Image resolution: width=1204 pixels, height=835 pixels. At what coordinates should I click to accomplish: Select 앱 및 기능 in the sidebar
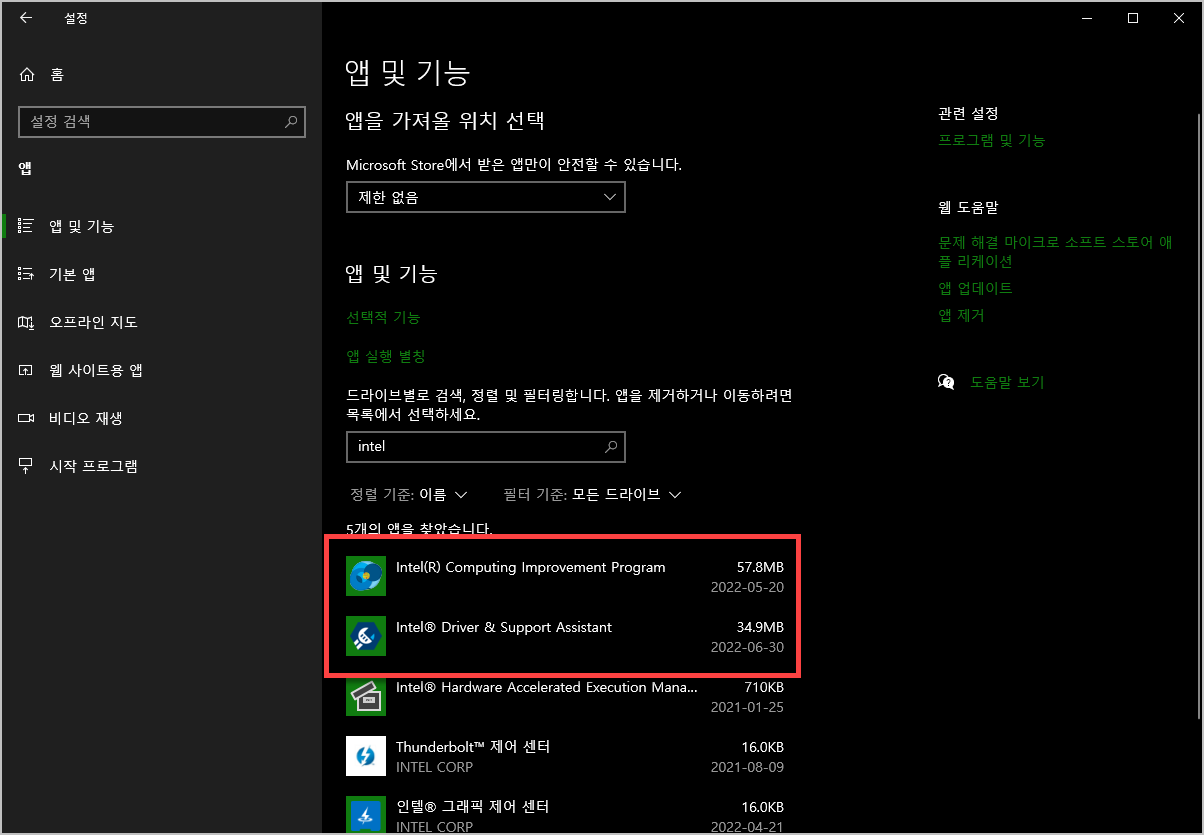tap(160, 226)
